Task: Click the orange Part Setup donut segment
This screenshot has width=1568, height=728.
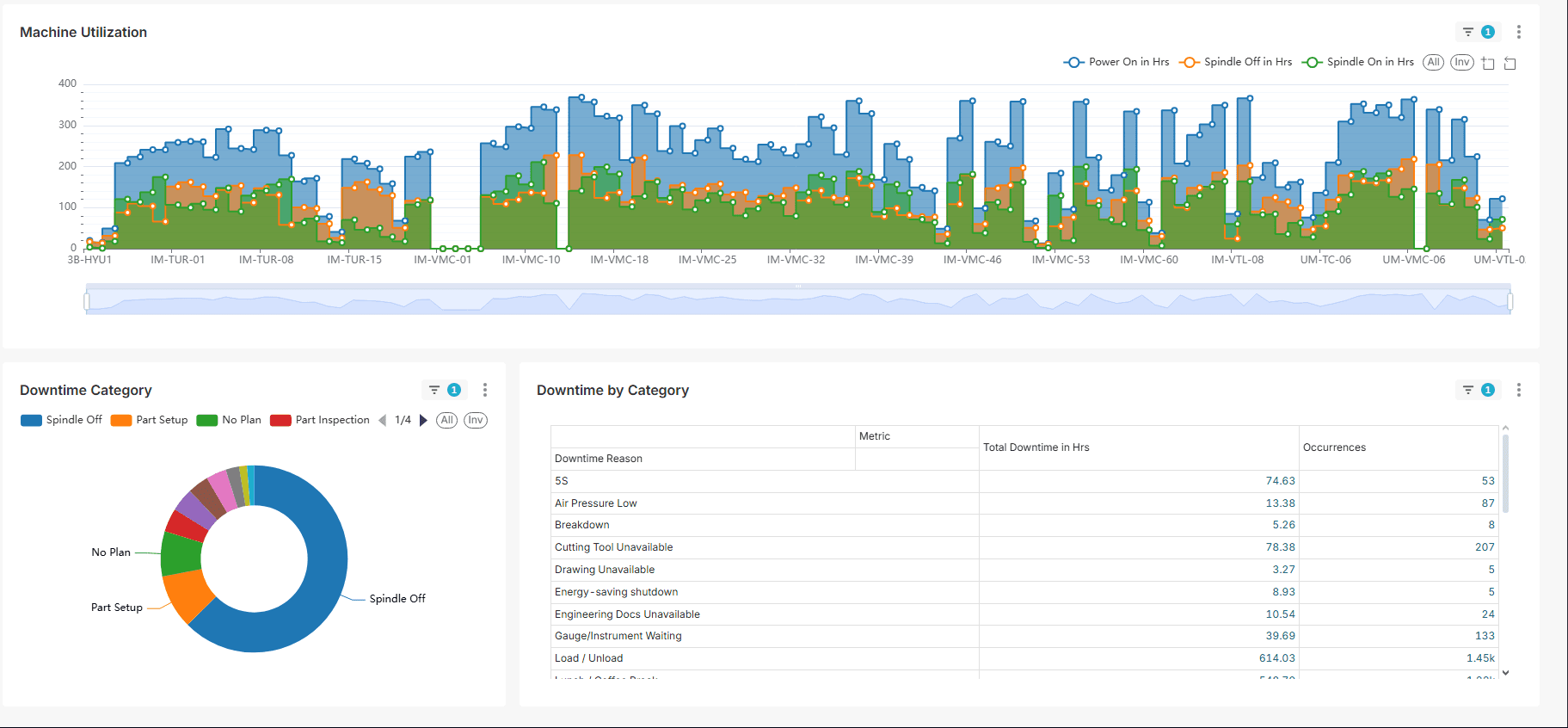Action: 188,594
